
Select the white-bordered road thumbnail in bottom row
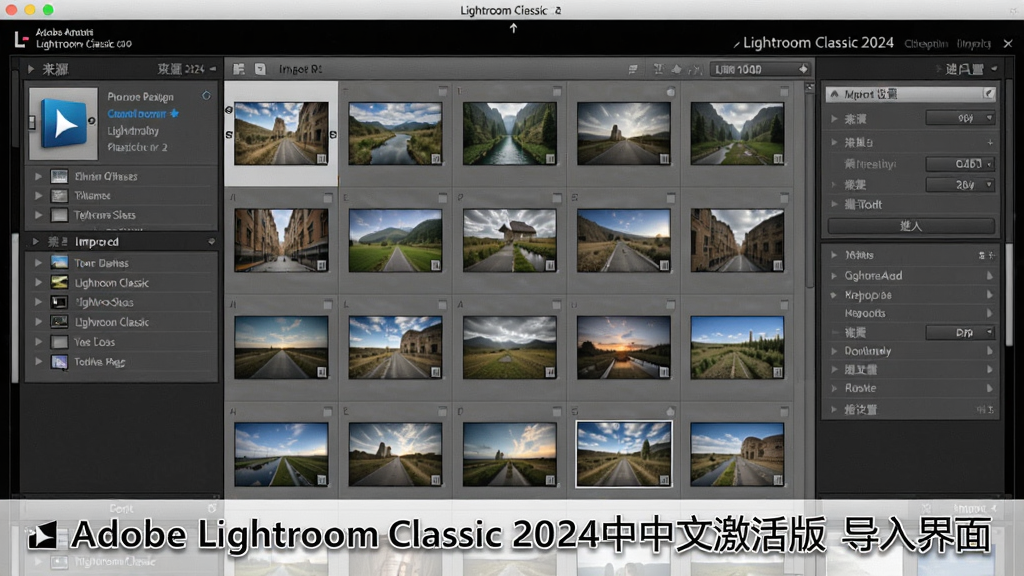(624, 454)
